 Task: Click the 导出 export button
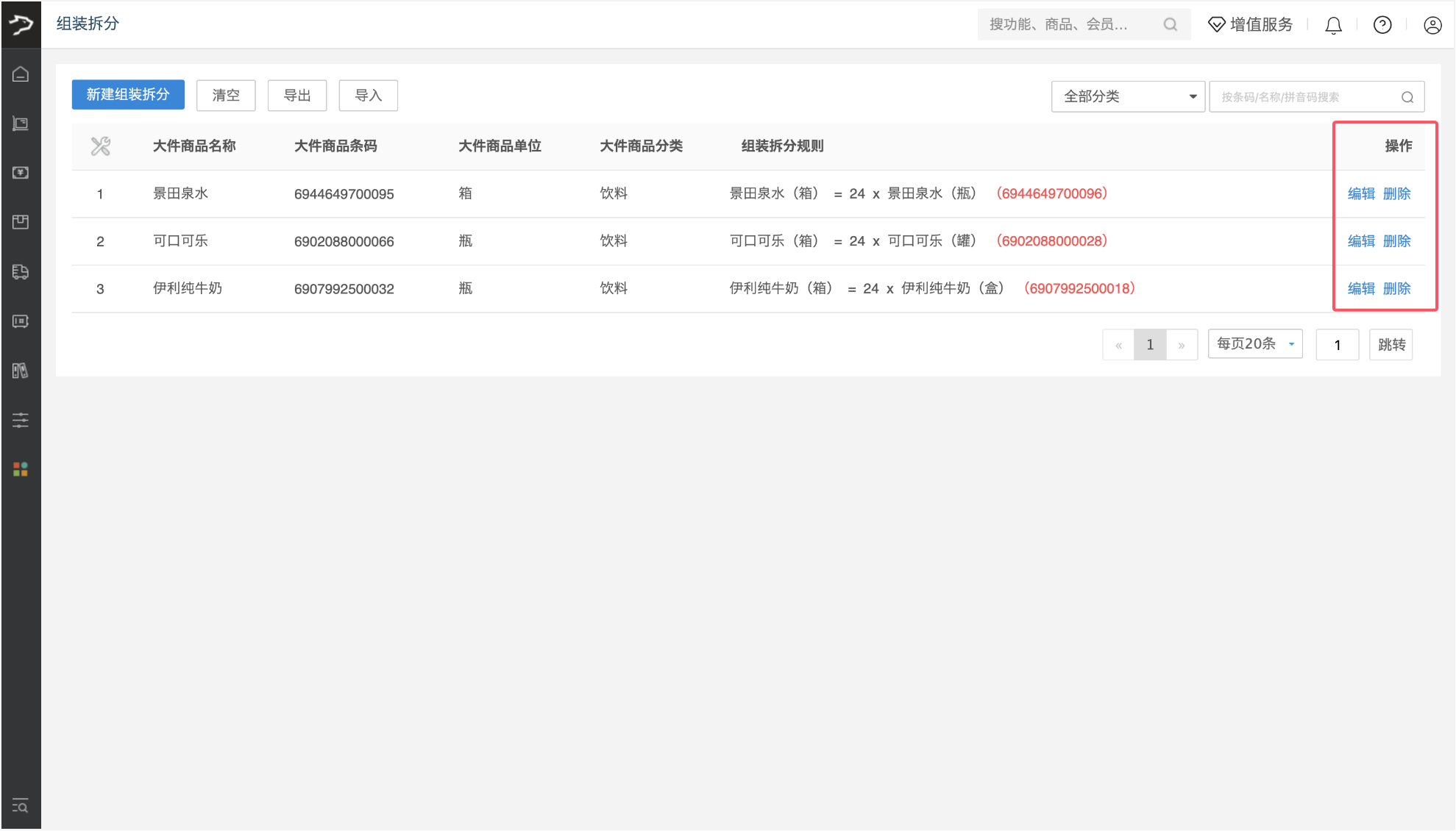click(297, 96)
